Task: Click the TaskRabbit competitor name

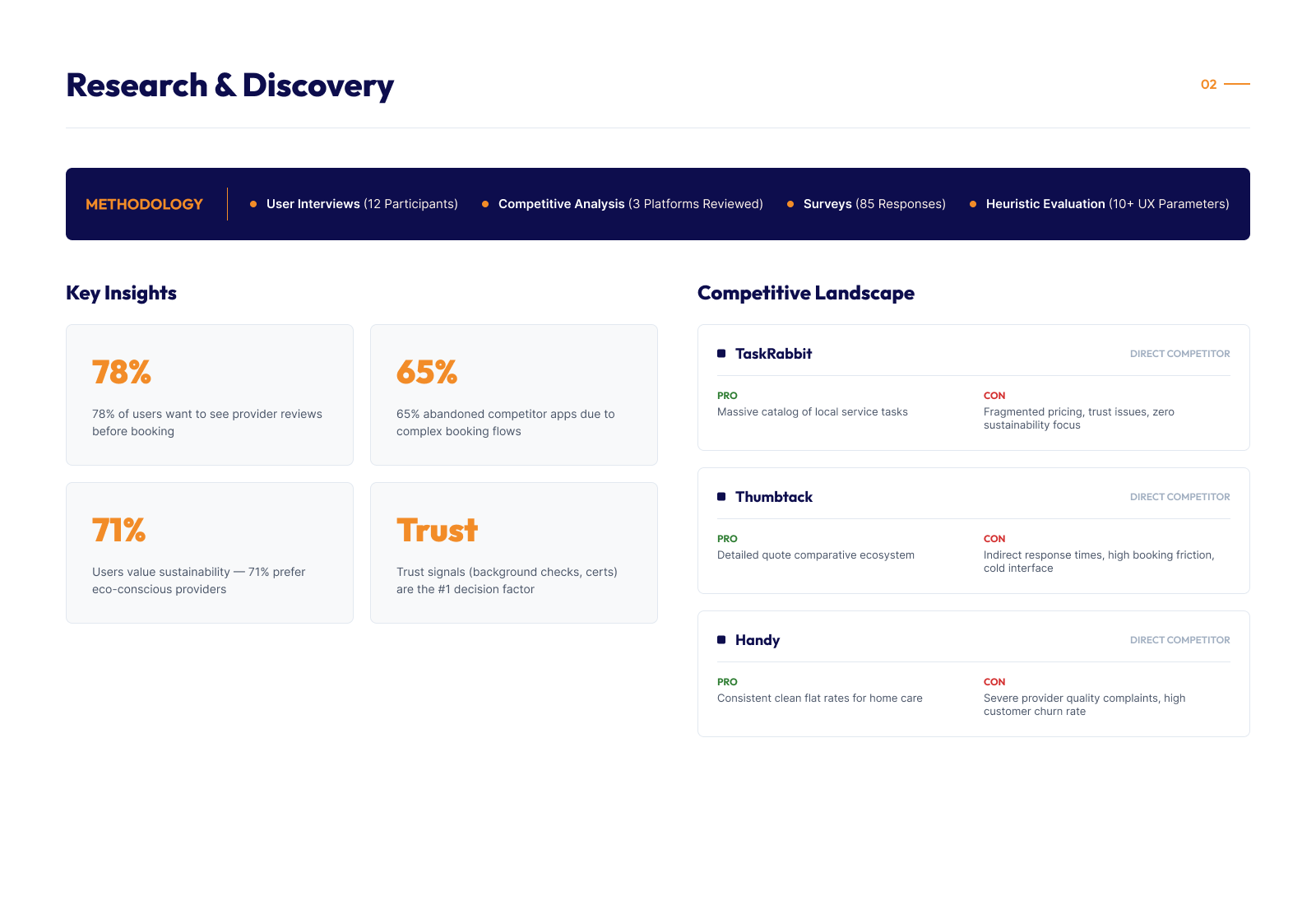Action: click(773, 354)
